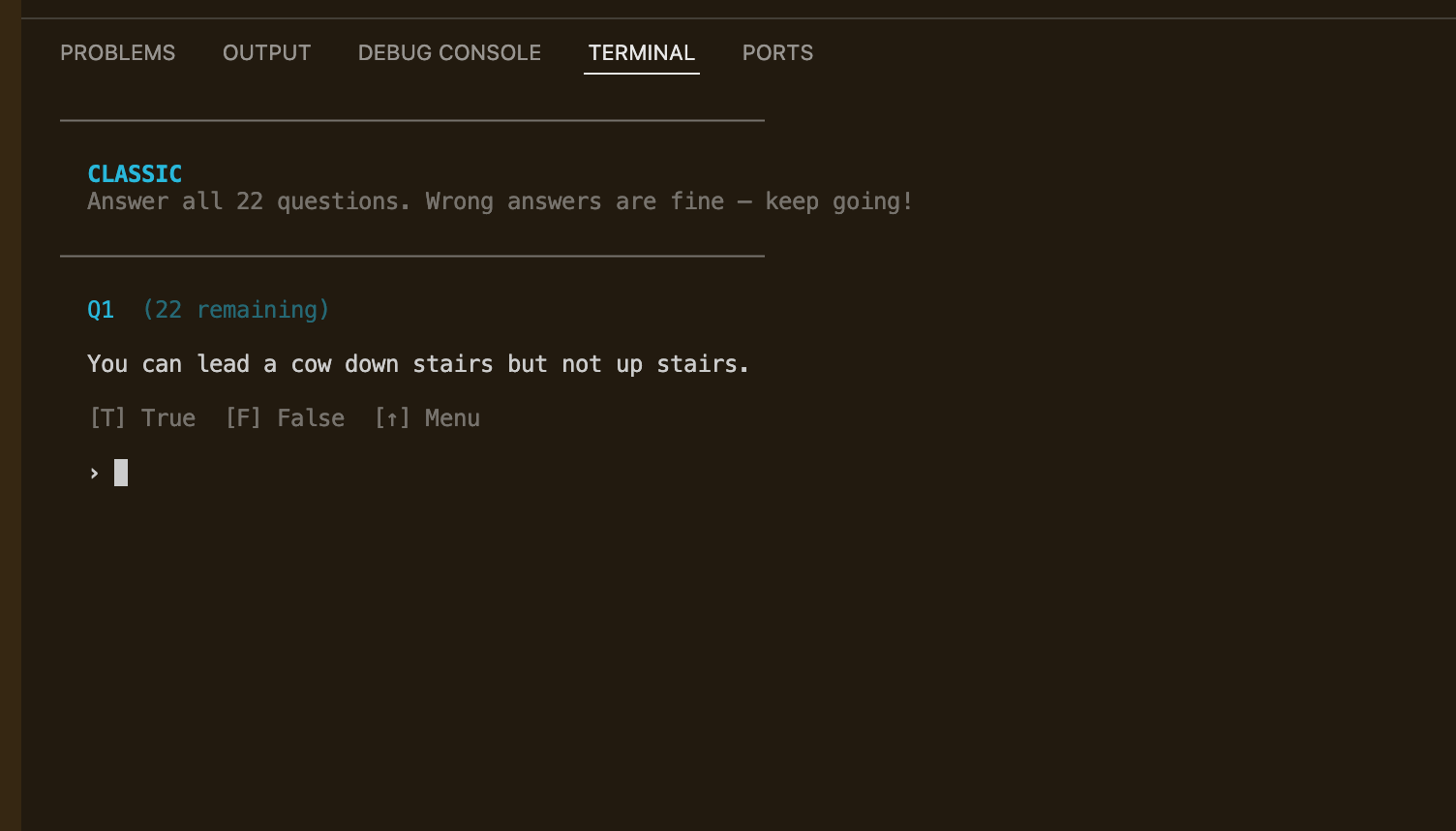Activate the TERMINAL tab
The height and width of the screenshot is (831, 1456).
(642, 53)
